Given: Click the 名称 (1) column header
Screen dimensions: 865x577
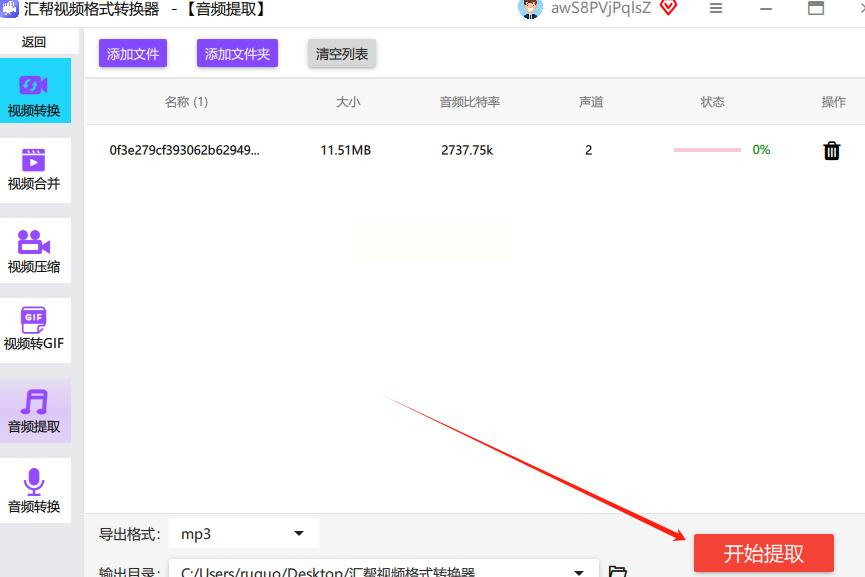Looking at the screenshot, I should click(186, 102).
